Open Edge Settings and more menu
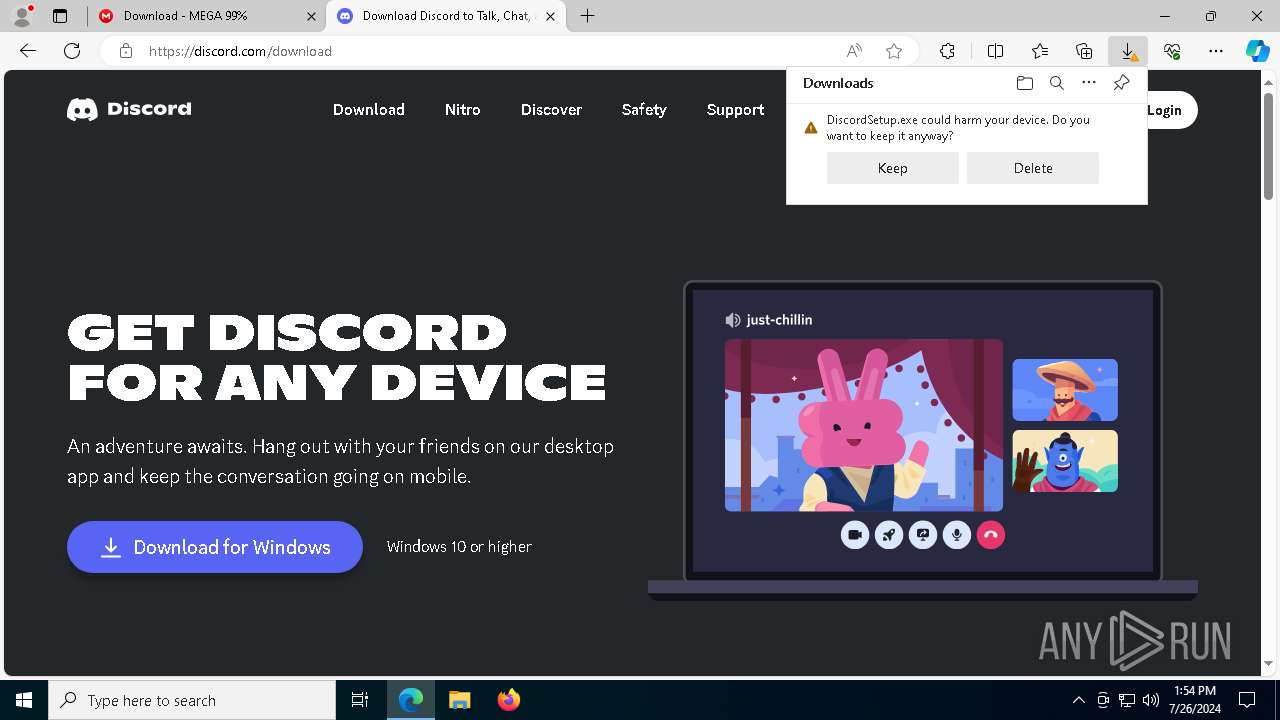The image size is (1280, 720). coord(1216,51)
